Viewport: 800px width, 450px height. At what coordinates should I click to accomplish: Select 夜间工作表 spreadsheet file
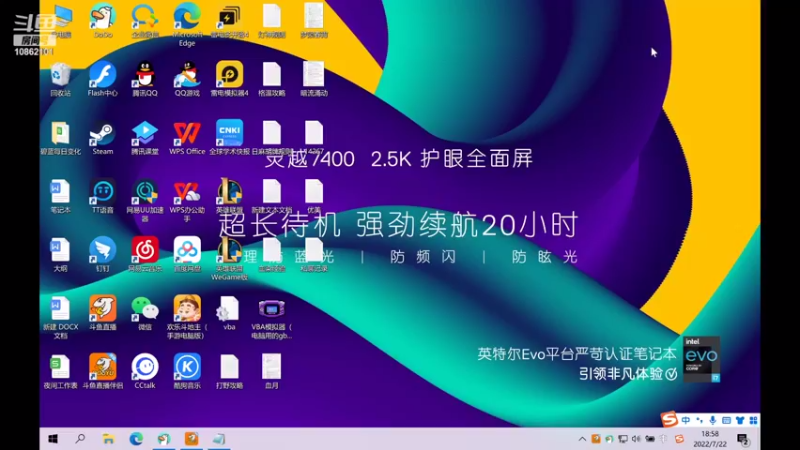60,371
